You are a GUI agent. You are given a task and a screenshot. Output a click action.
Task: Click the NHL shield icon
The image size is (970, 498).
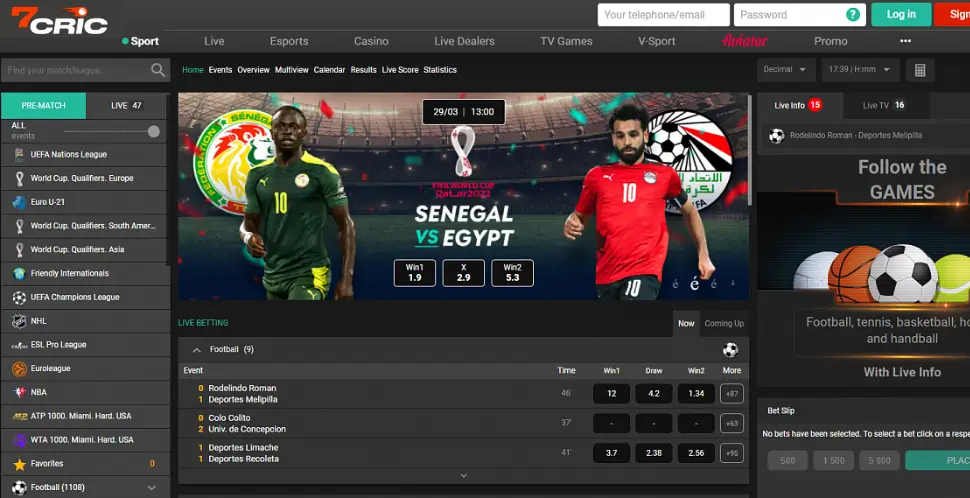(19, 321)
